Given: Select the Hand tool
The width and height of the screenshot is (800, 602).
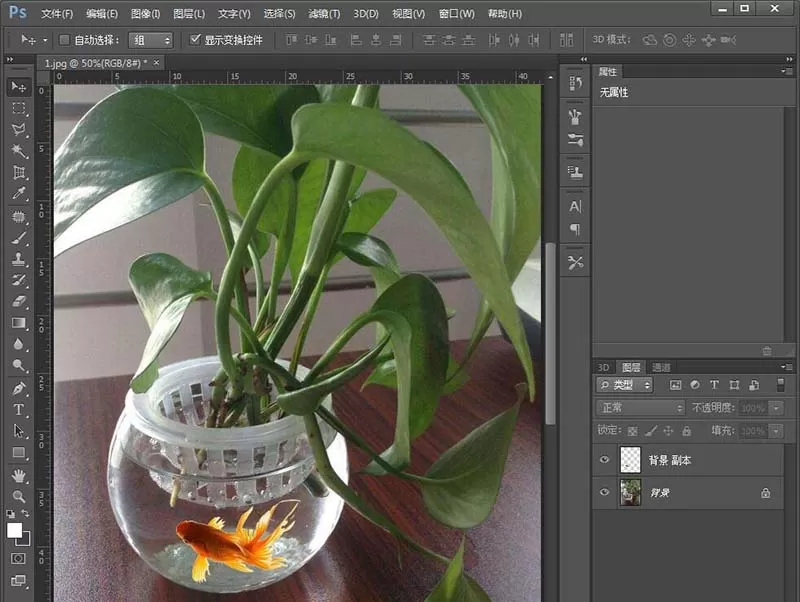Looking at the screenshot, I should [19, 476].
